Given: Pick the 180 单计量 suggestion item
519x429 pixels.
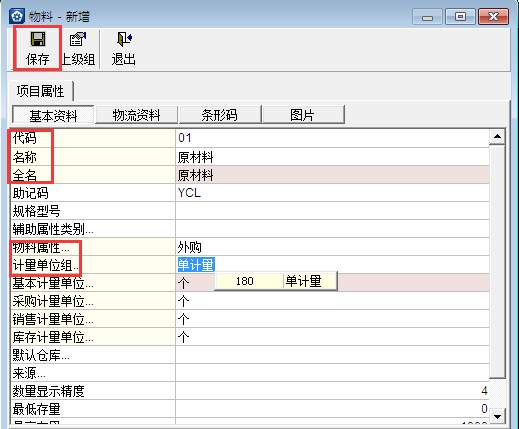Looking at the screenshot, I should point(276,281).
